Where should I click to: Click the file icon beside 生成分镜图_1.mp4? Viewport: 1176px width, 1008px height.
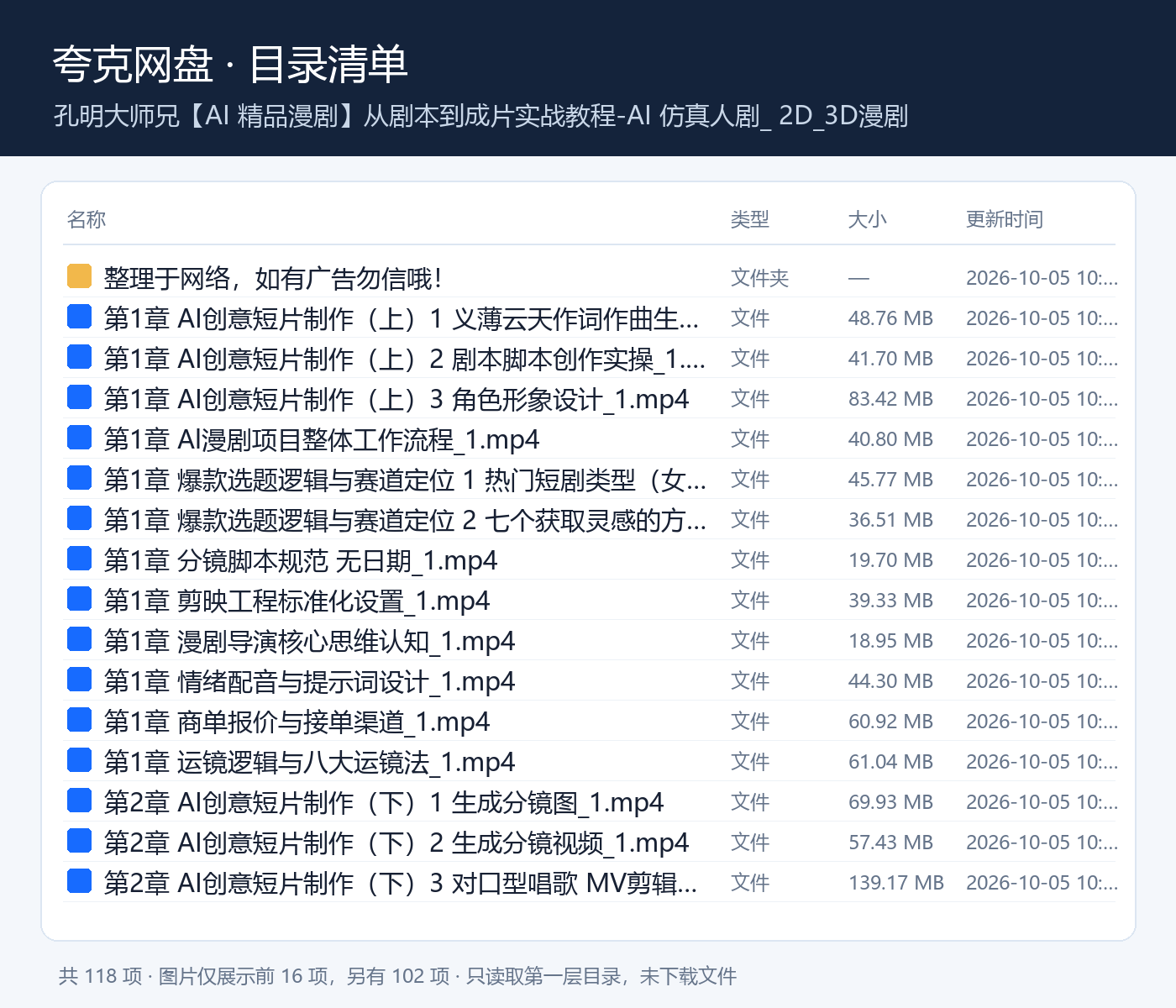point(79,801)
